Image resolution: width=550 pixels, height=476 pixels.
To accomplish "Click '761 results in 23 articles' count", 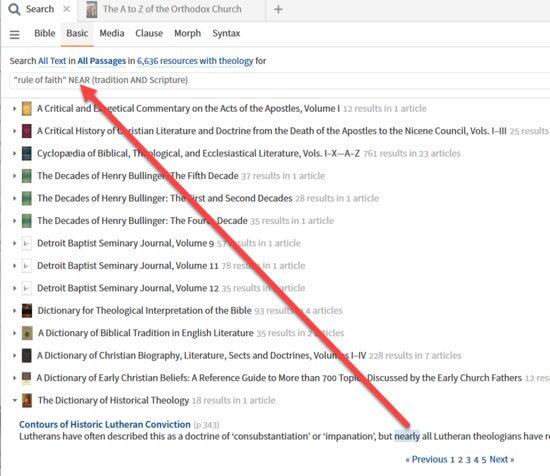I will pos(412,154).
